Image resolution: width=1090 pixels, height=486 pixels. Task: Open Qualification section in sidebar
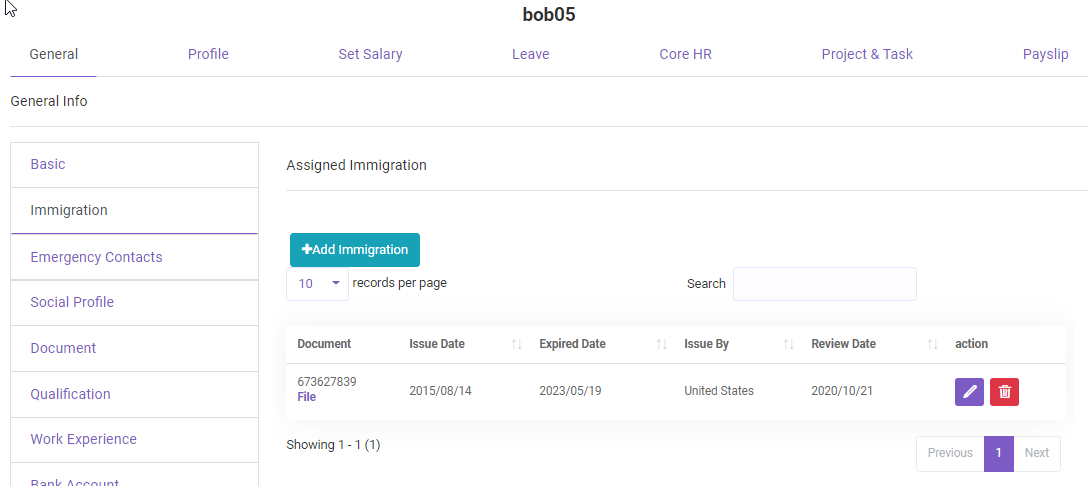(x=70, y=394)
